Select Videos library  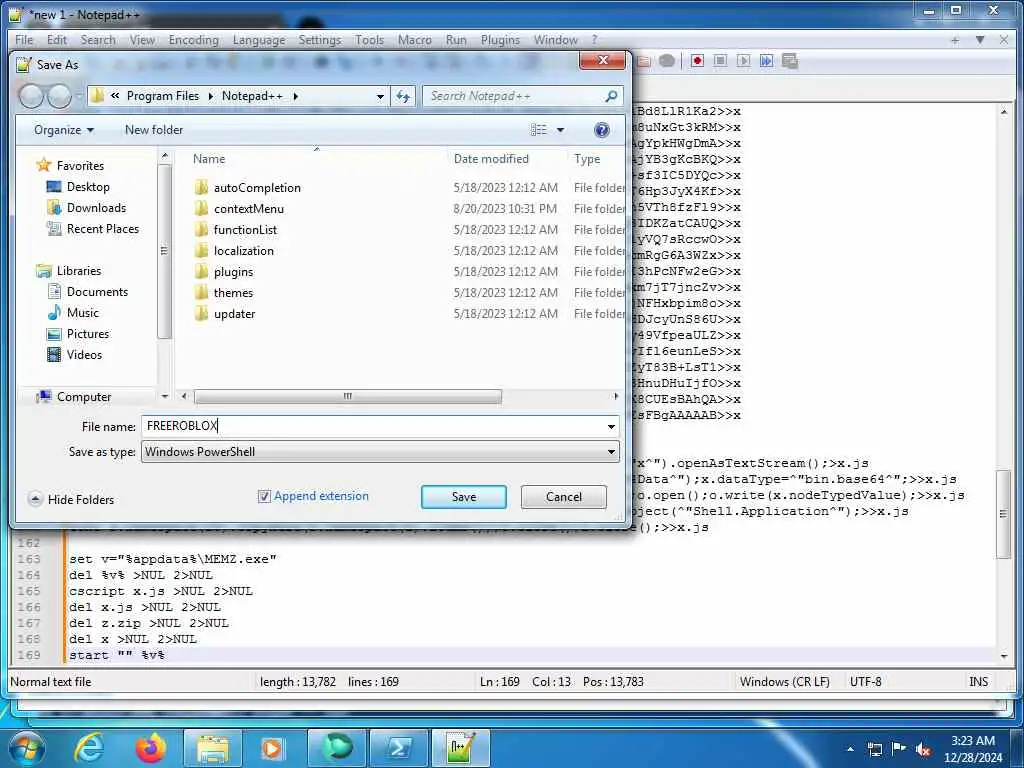point(84,355)
